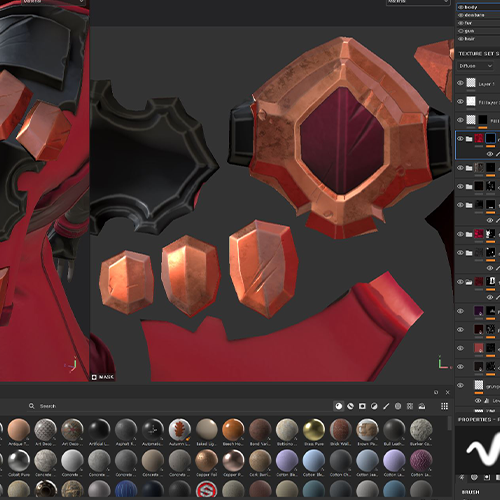Select the Smart Materials filter icon
This screenshot has height=500, width=500.
pos(350,406)
